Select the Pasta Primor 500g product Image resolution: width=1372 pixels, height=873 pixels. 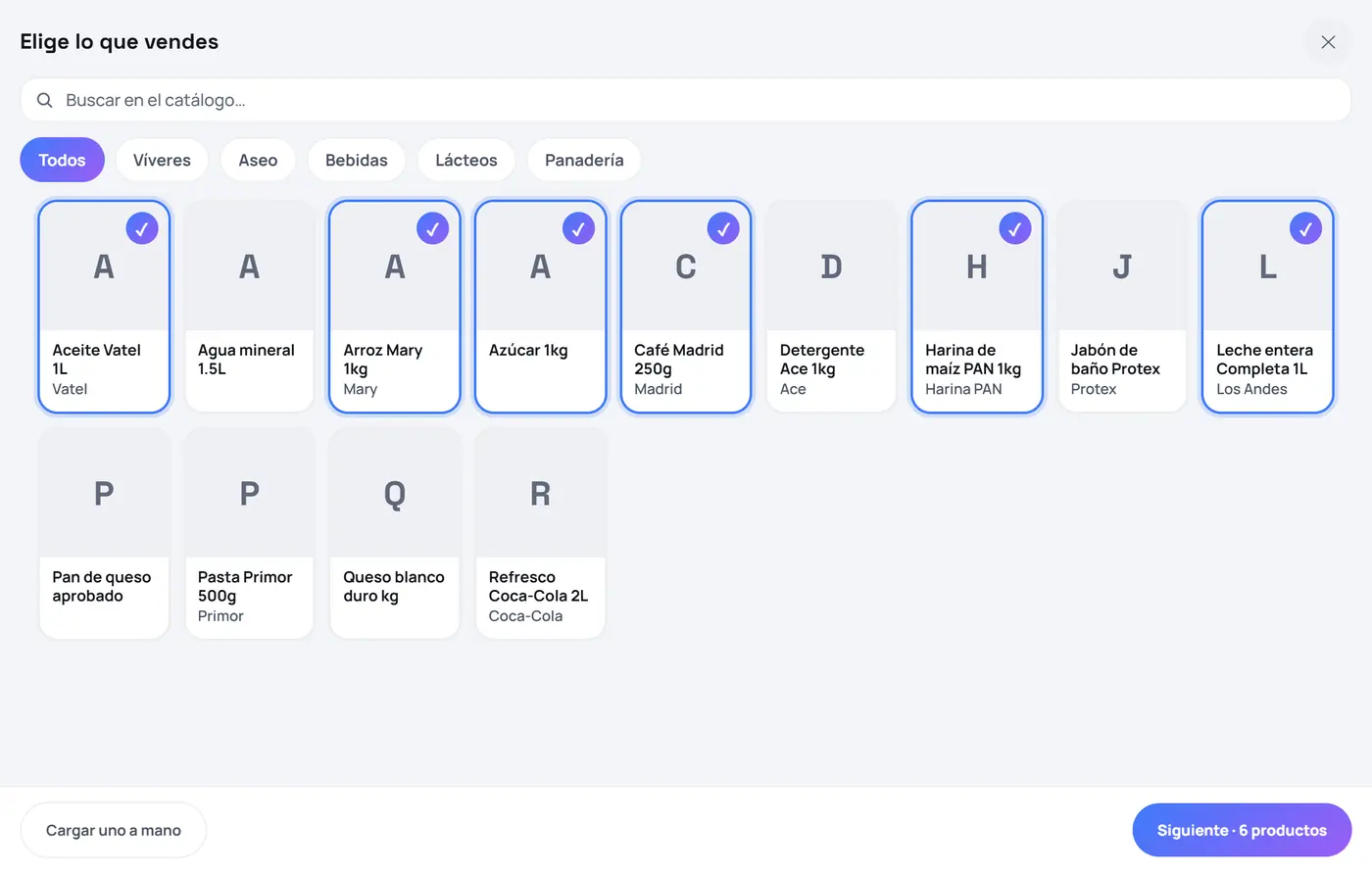point(249,534)
